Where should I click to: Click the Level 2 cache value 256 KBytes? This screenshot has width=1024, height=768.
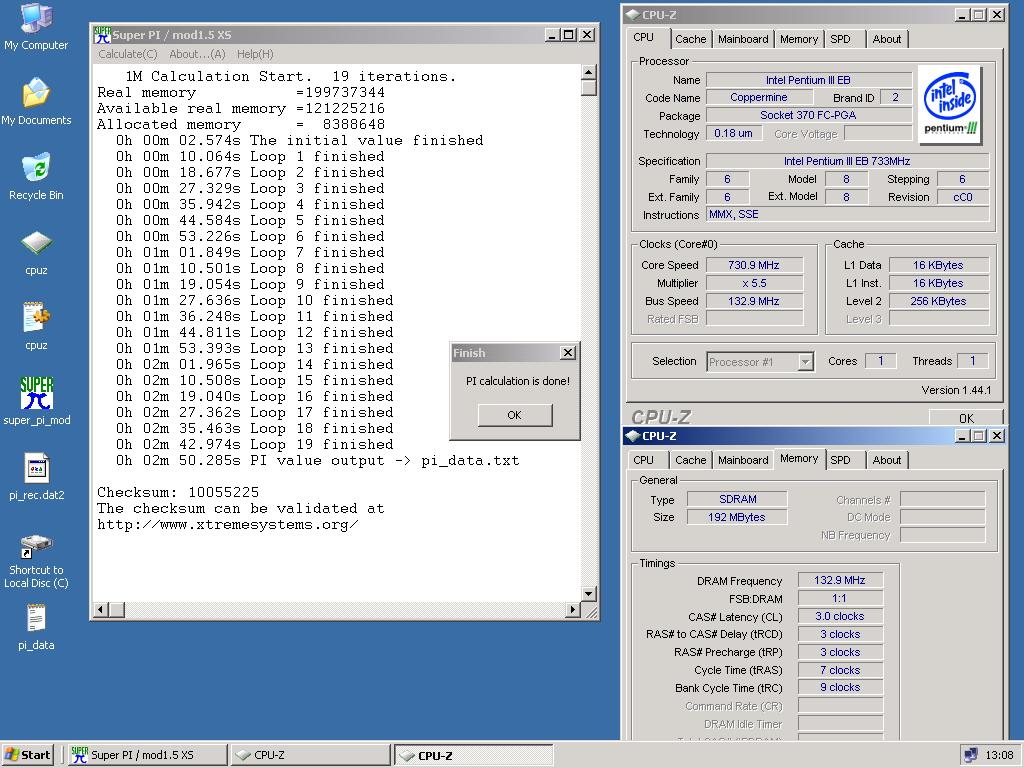(x=938, y=301)
